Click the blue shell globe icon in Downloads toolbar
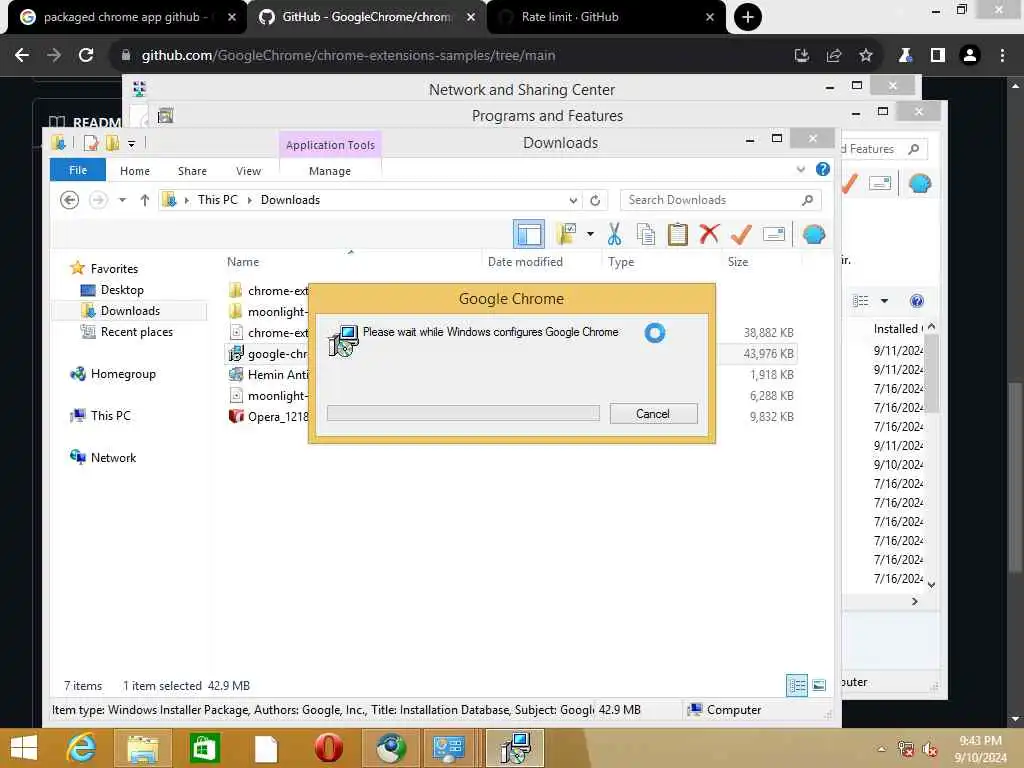This screenshot has width=1024, height=768. point(814,234)
